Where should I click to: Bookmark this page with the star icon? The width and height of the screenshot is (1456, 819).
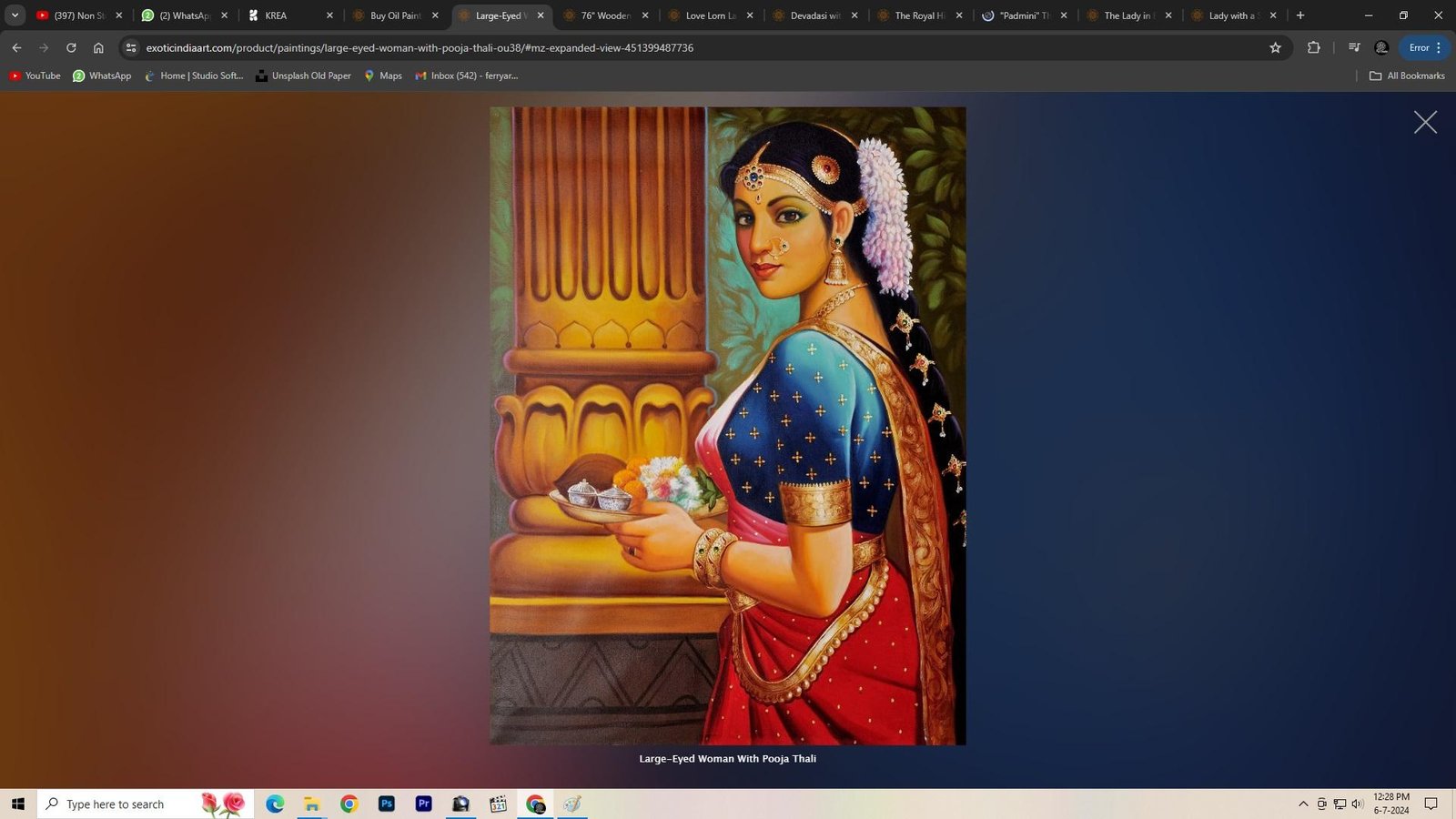point(1275,47)
